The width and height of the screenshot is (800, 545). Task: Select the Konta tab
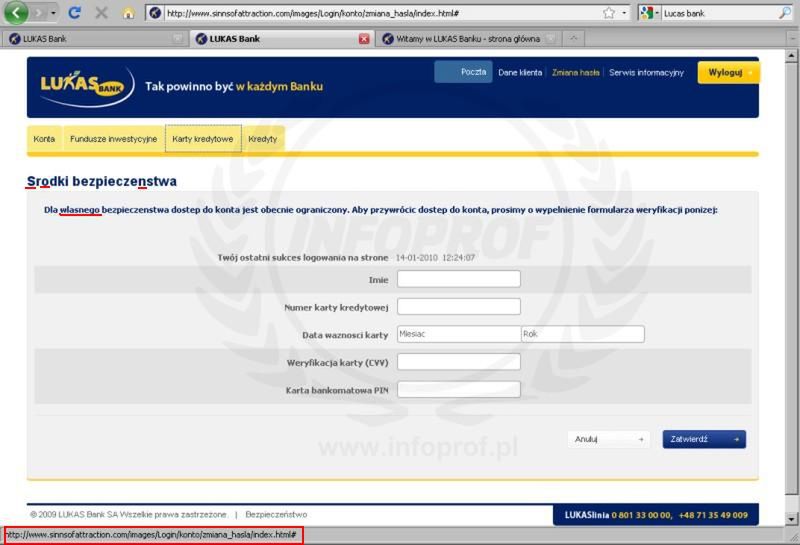[44, 139]
